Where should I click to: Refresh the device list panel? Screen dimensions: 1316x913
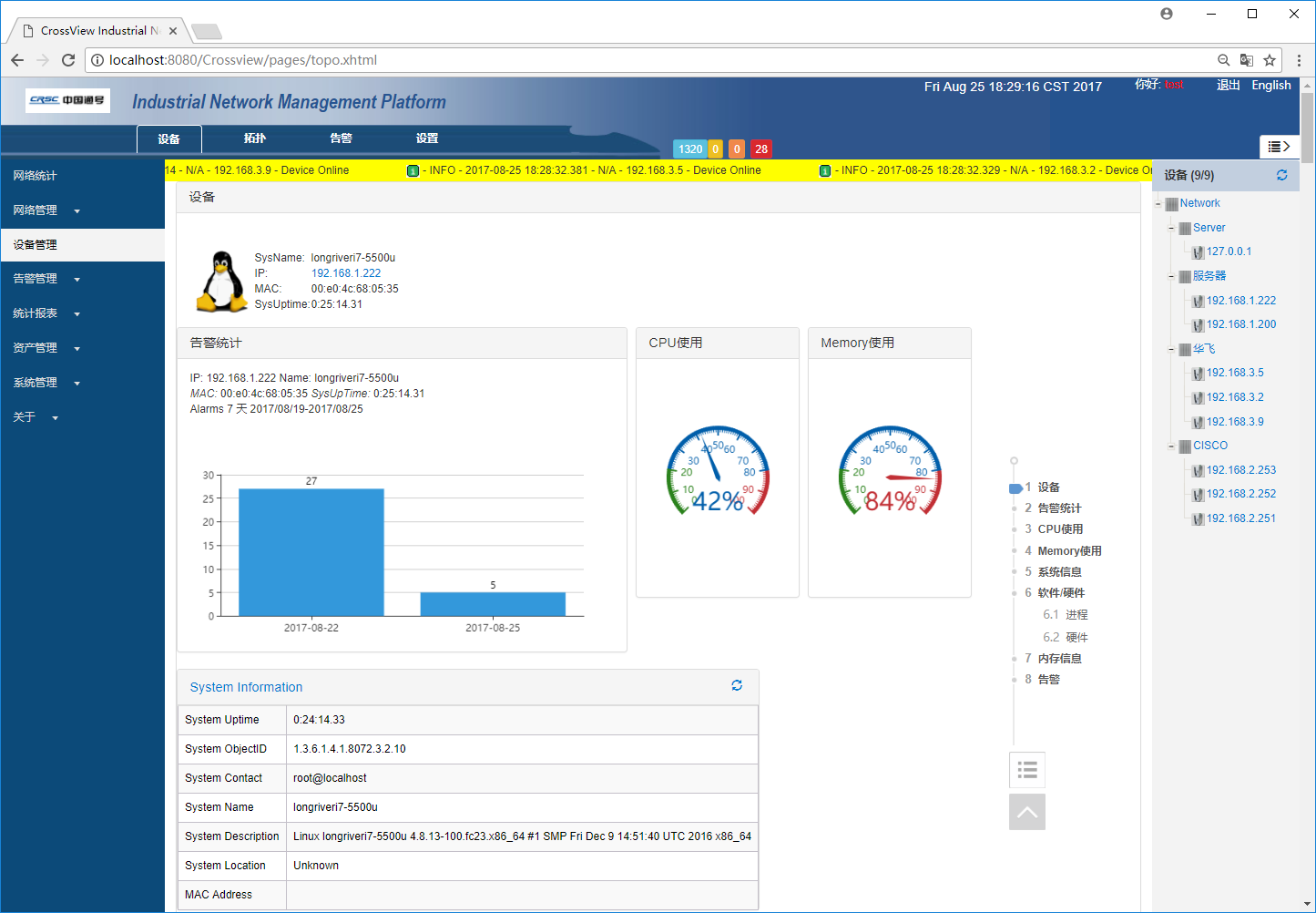1281,175
